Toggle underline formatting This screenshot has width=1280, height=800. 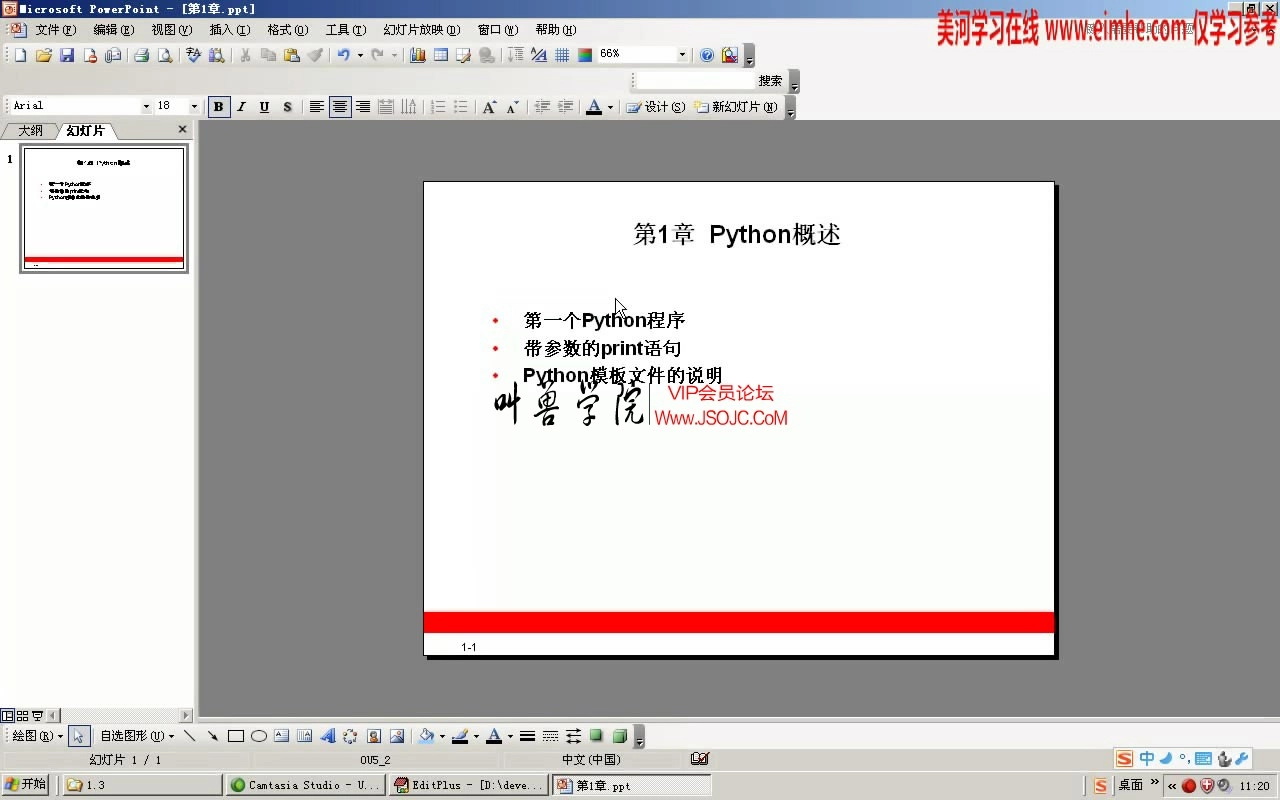click(x=264, y=106)
